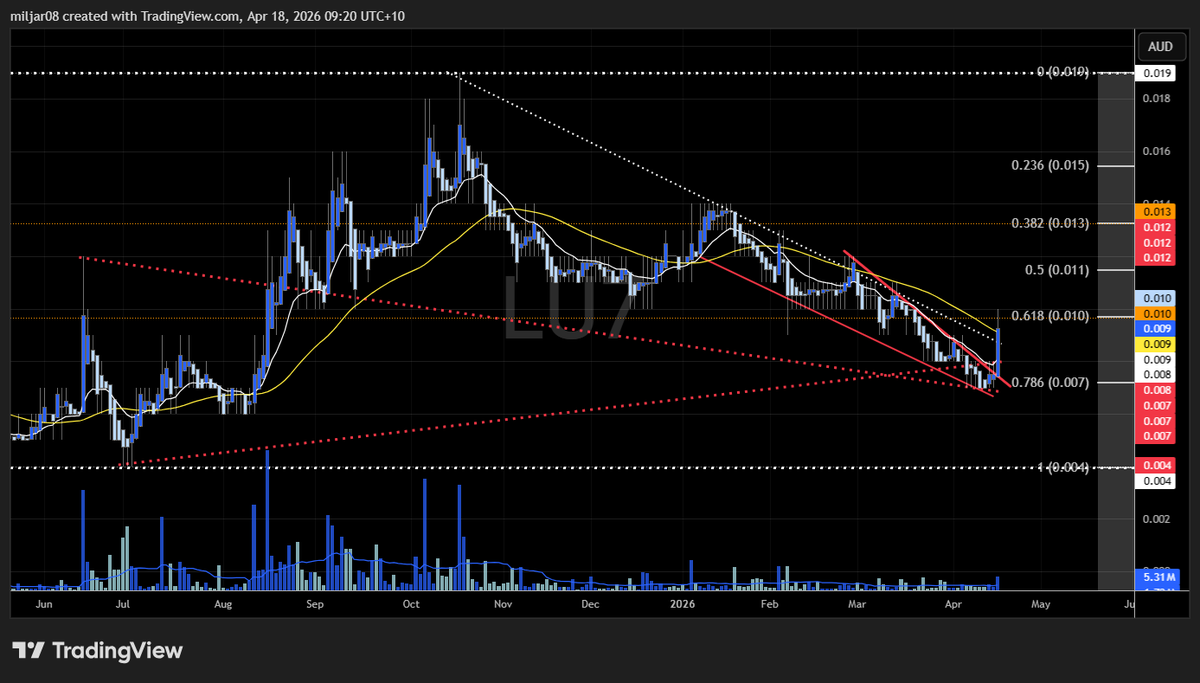Select 'Apr' on the time axis
The image size is (1200, 683).
(952, 604)
